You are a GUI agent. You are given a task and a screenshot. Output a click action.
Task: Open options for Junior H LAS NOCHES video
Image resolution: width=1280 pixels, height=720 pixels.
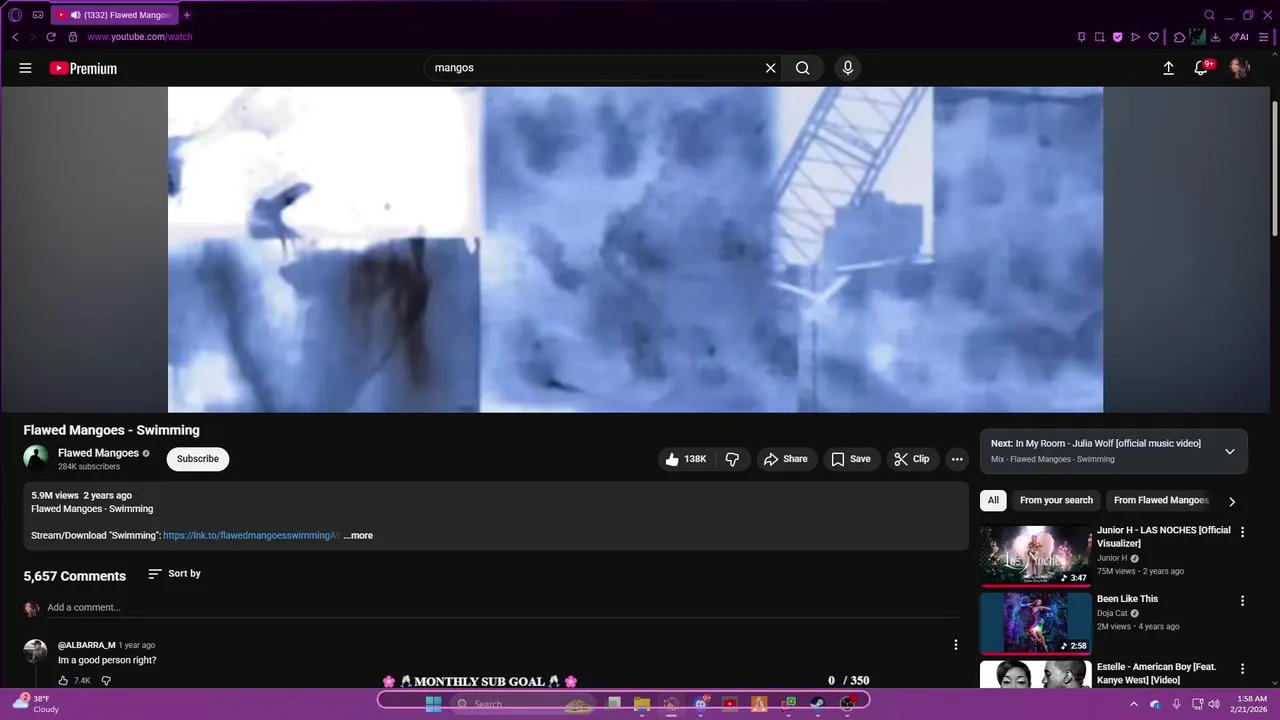[1243, 533]
